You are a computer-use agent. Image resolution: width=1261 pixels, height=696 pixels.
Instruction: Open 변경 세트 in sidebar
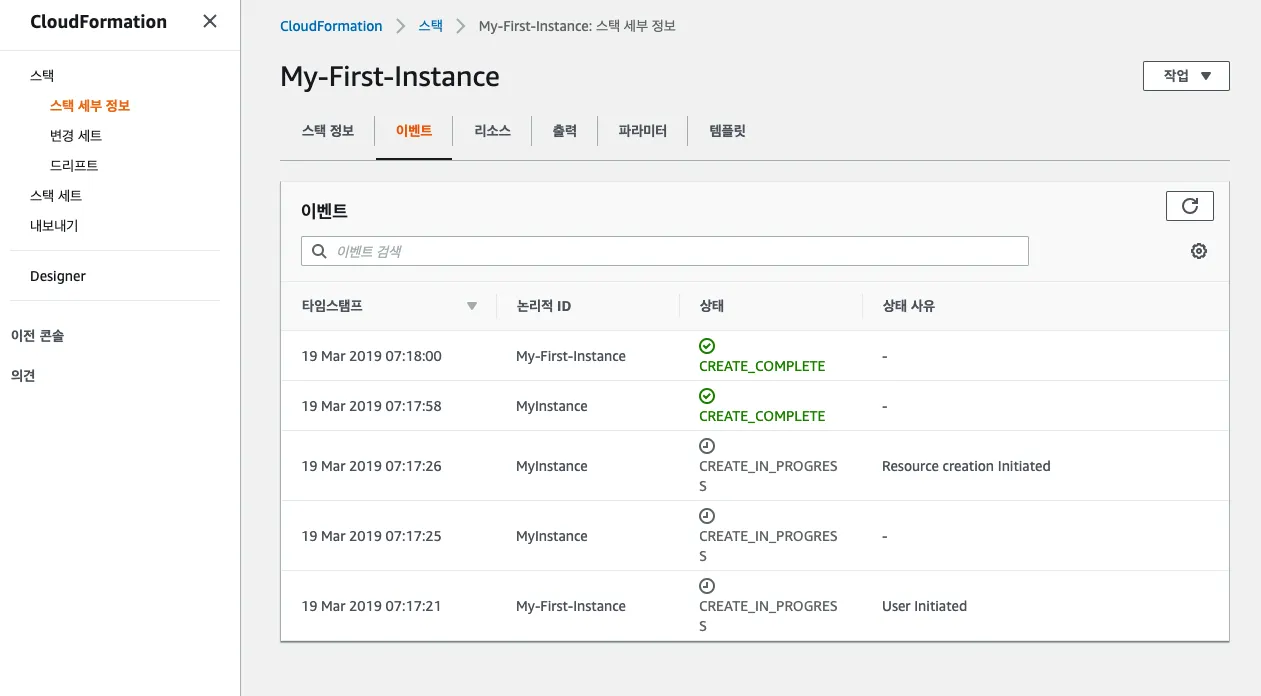click(x=76, y=135)
